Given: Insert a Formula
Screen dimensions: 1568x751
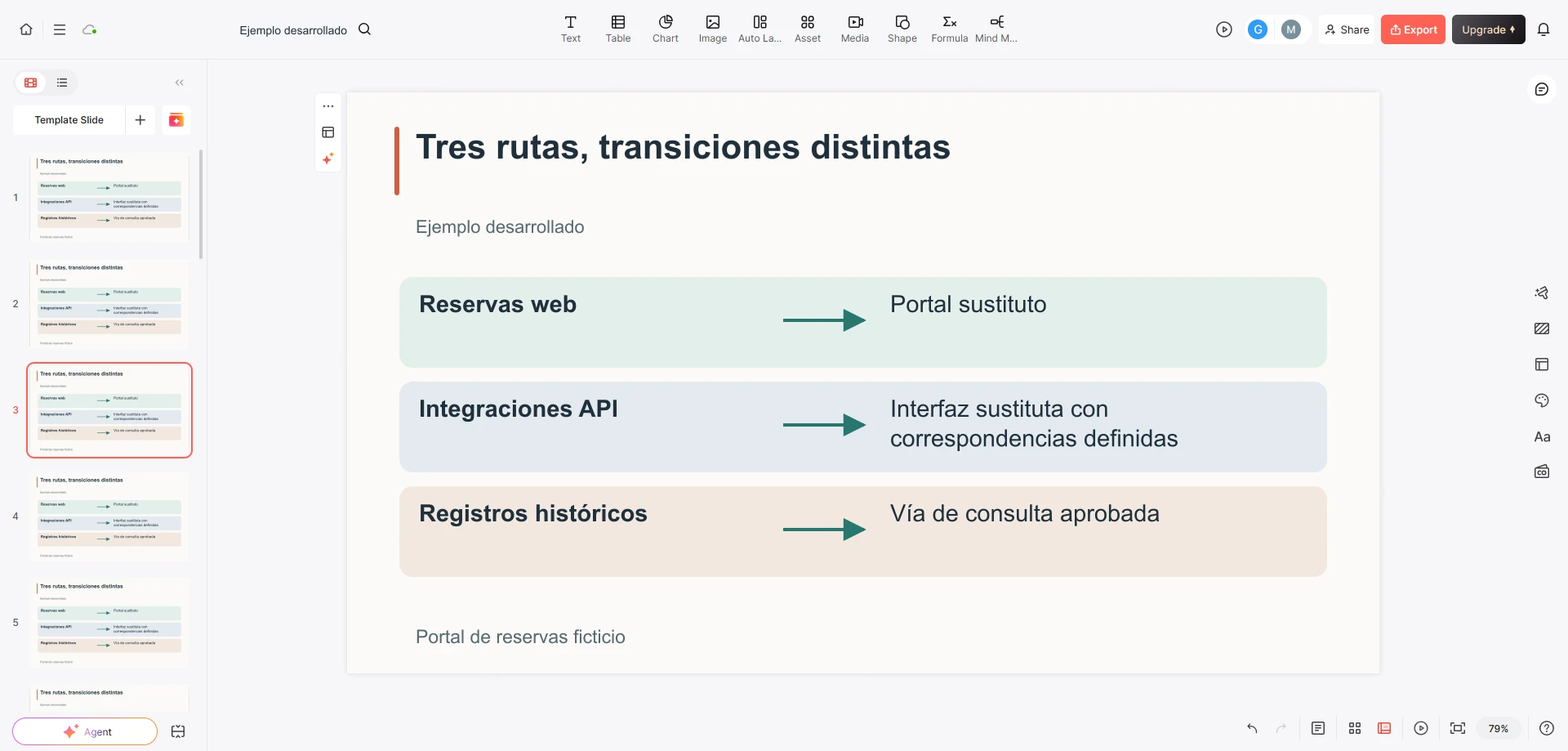Looking at the screenshot, I should [950, 29].
